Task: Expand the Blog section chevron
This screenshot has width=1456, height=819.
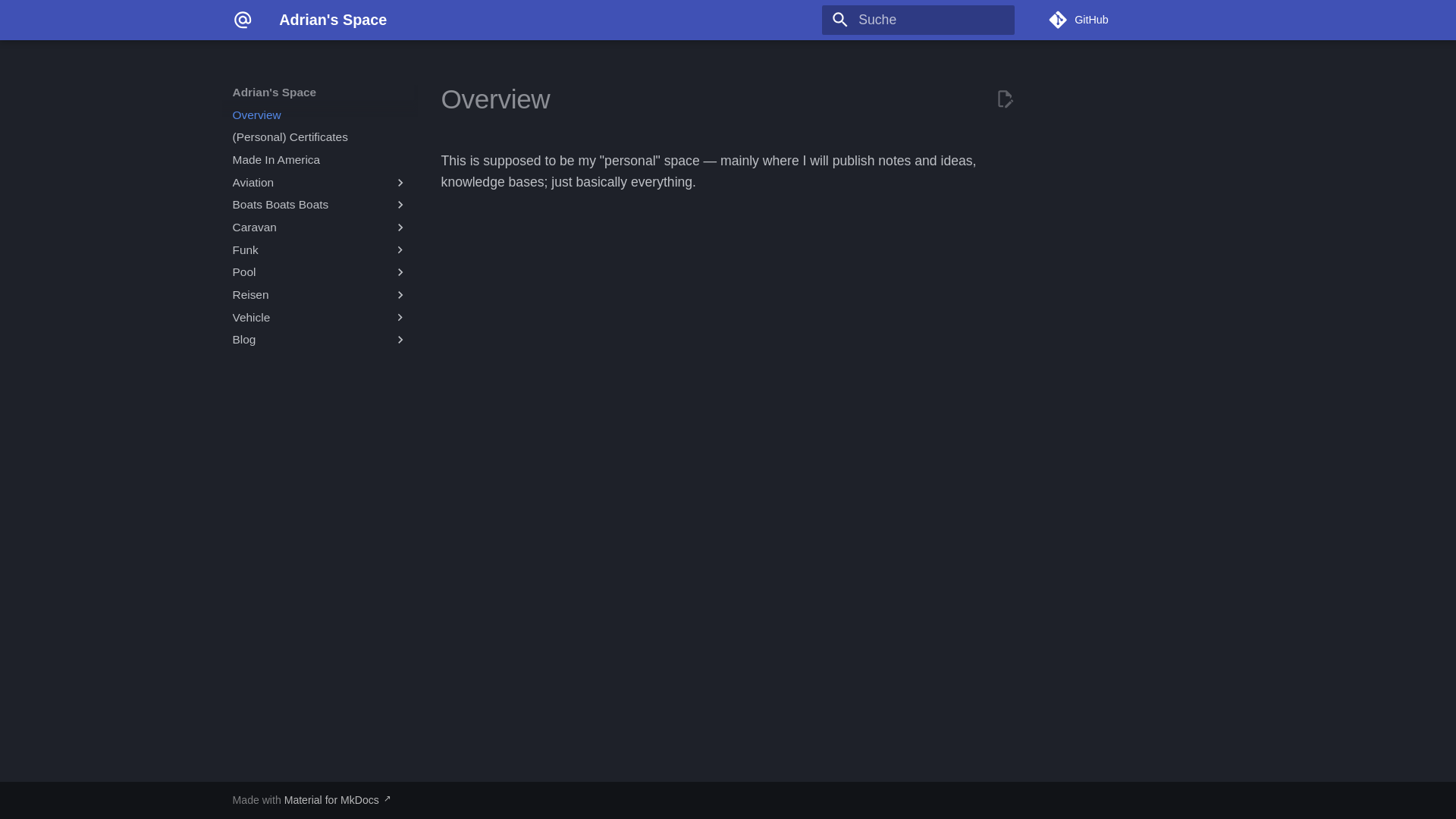Action: pos(400,340)
